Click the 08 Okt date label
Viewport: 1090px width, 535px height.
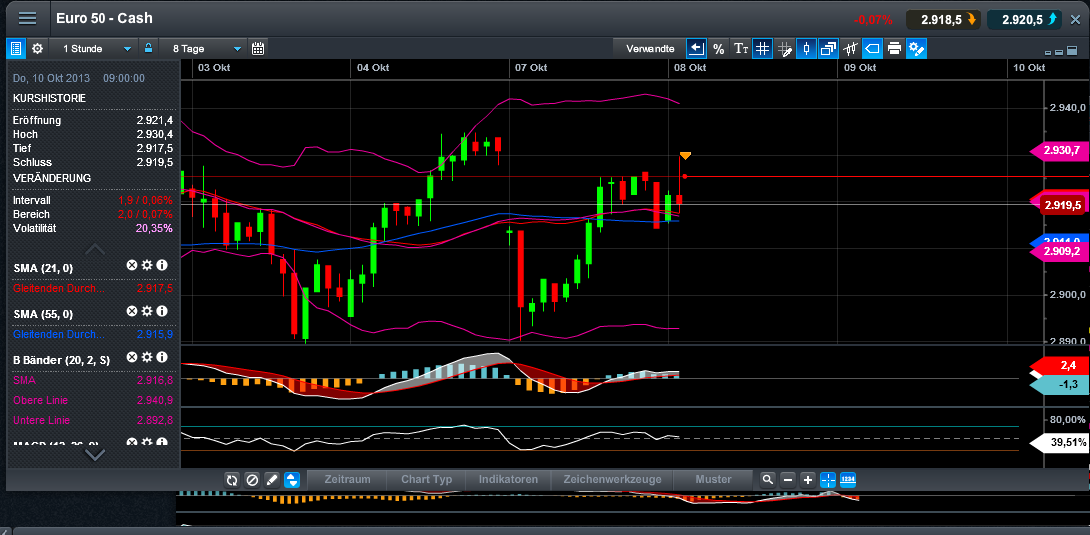(688, 67)
